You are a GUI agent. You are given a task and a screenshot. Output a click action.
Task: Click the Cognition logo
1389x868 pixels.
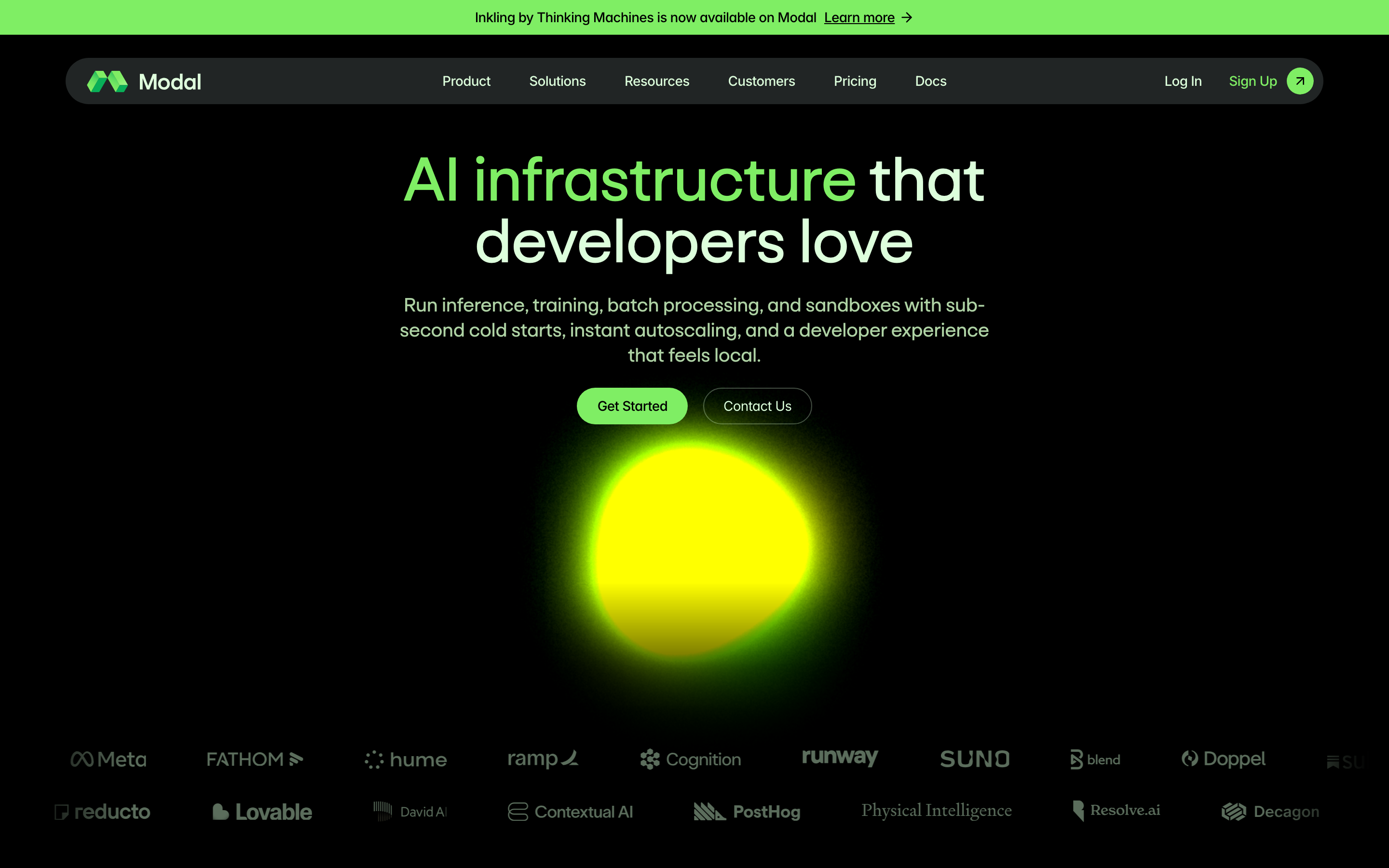[691, 759]
